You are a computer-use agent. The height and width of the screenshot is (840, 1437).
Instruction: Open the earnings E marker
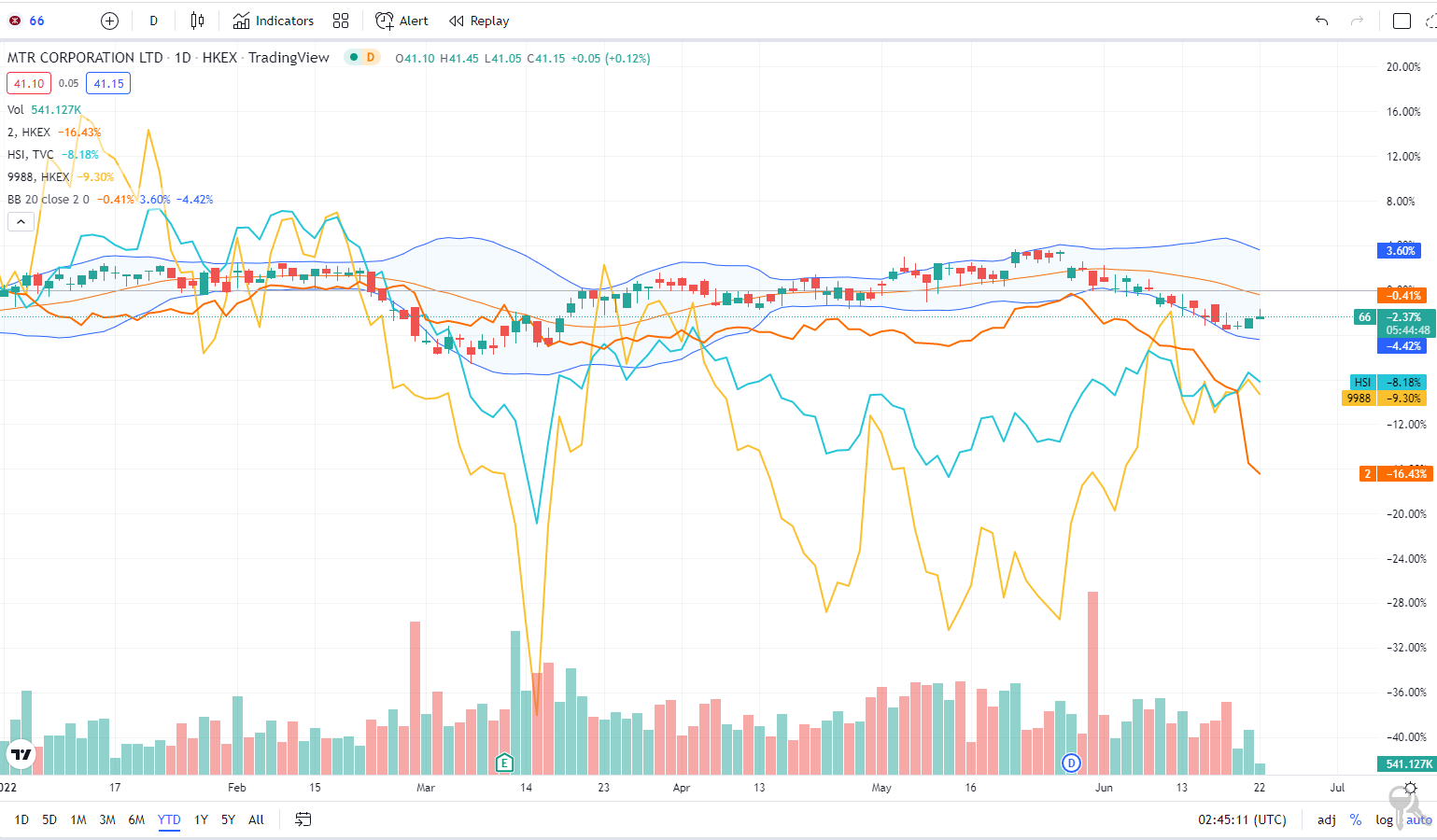(x=504, y=763)
